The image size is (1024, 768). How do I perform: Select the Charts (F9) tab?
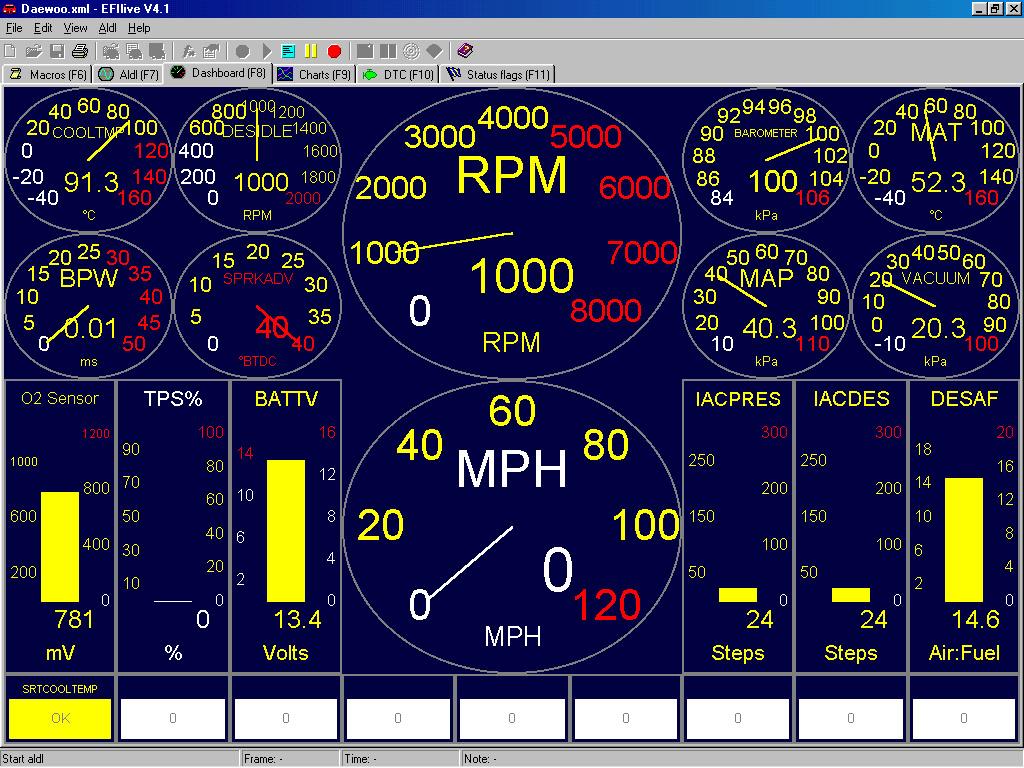314,74
